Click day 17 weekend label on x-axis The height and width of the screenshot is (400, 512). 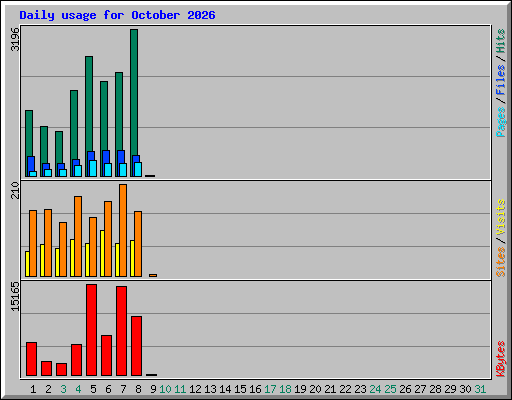[x=270, y=389]
